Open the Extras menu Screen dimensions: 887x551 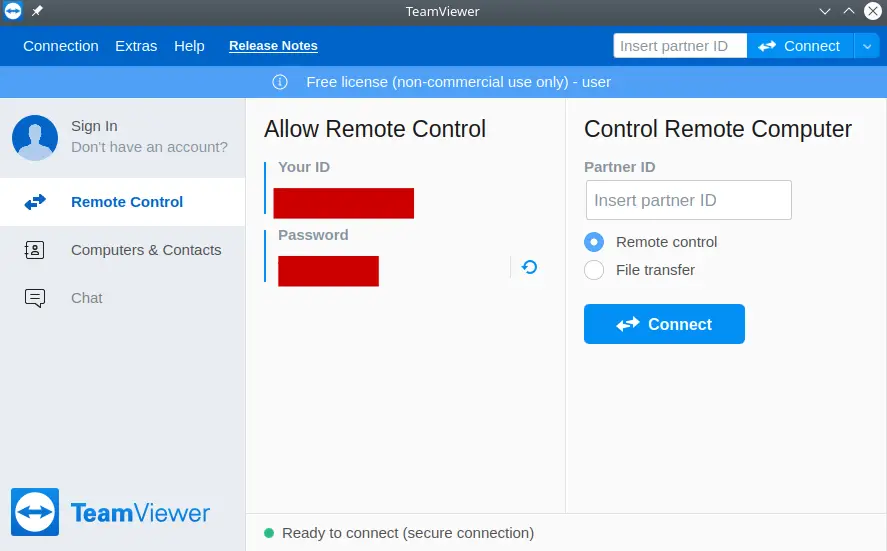pos(136,46)
